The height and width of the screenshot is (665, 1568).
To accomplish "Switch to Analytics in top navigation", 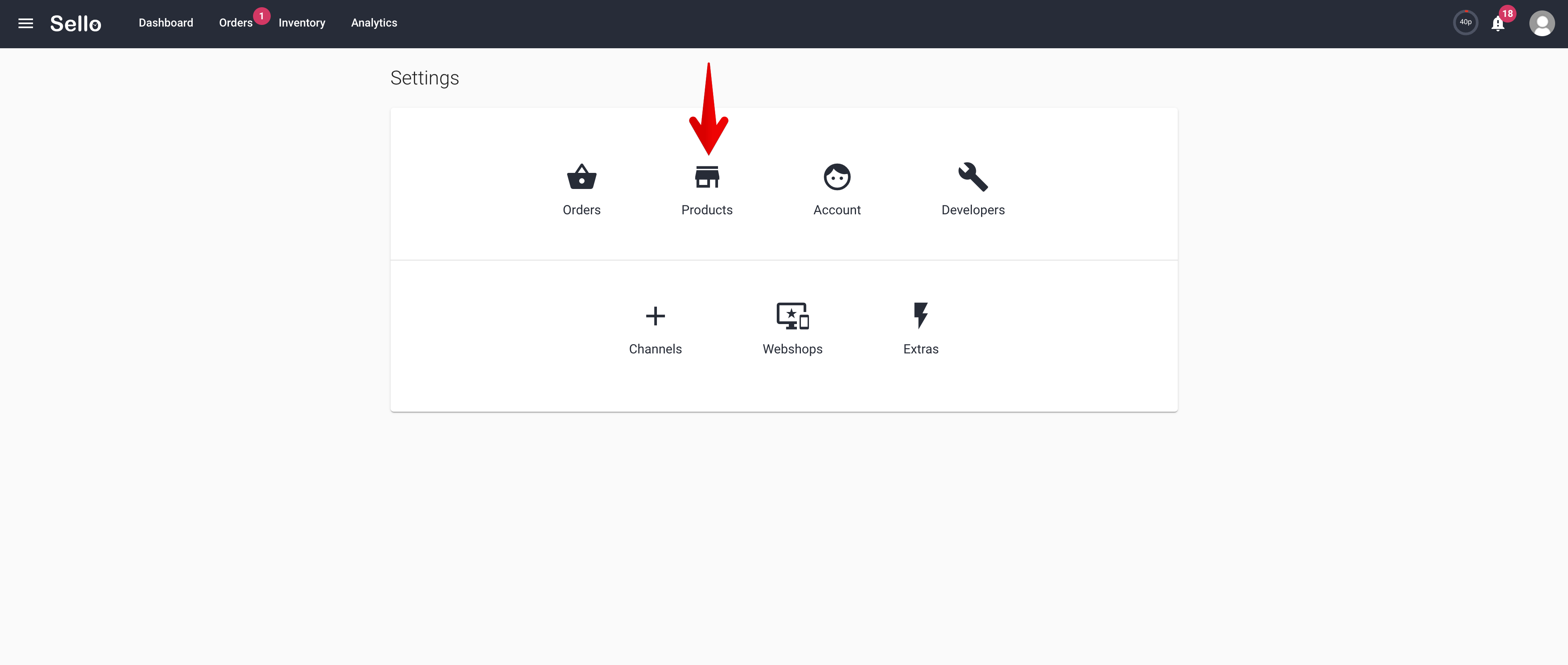I will click(374, 23).
